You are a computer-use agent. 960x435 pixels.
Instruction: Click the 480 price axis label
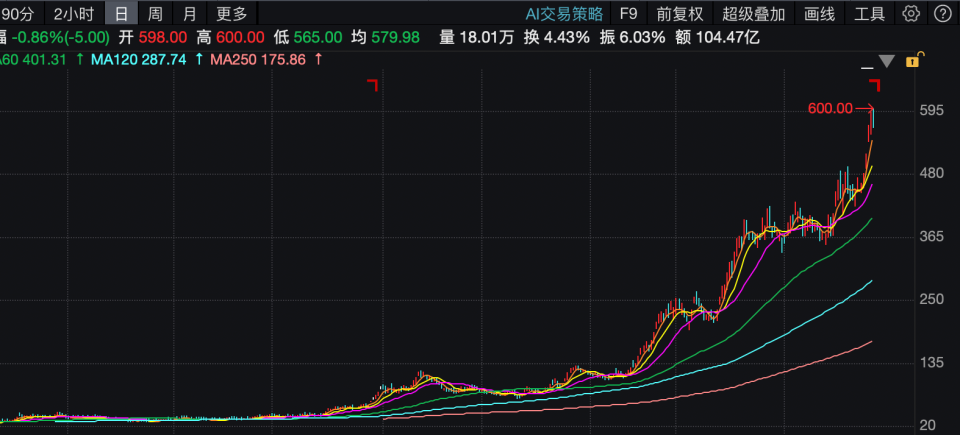pyautogui.click(x=934, y=173)
